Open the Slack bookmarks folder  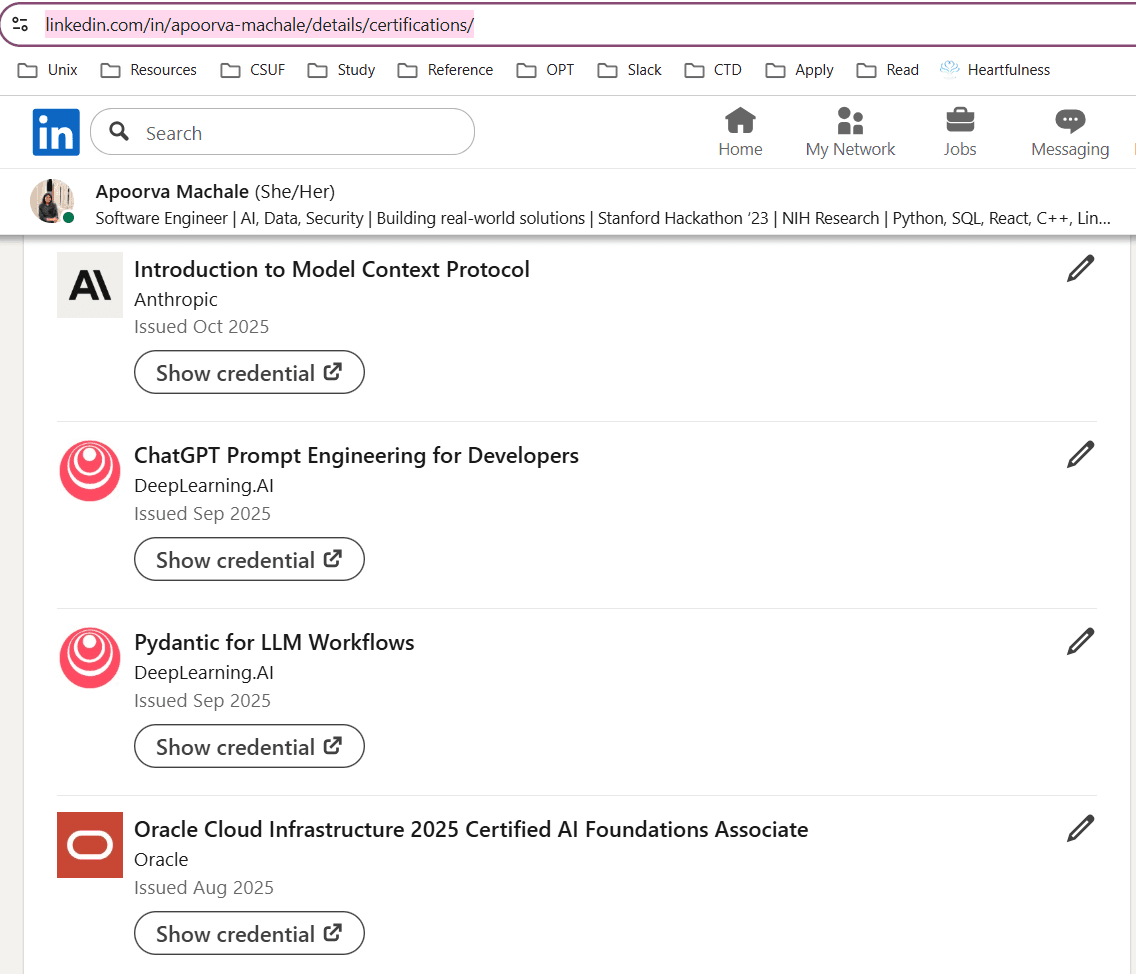pos(630,70)
